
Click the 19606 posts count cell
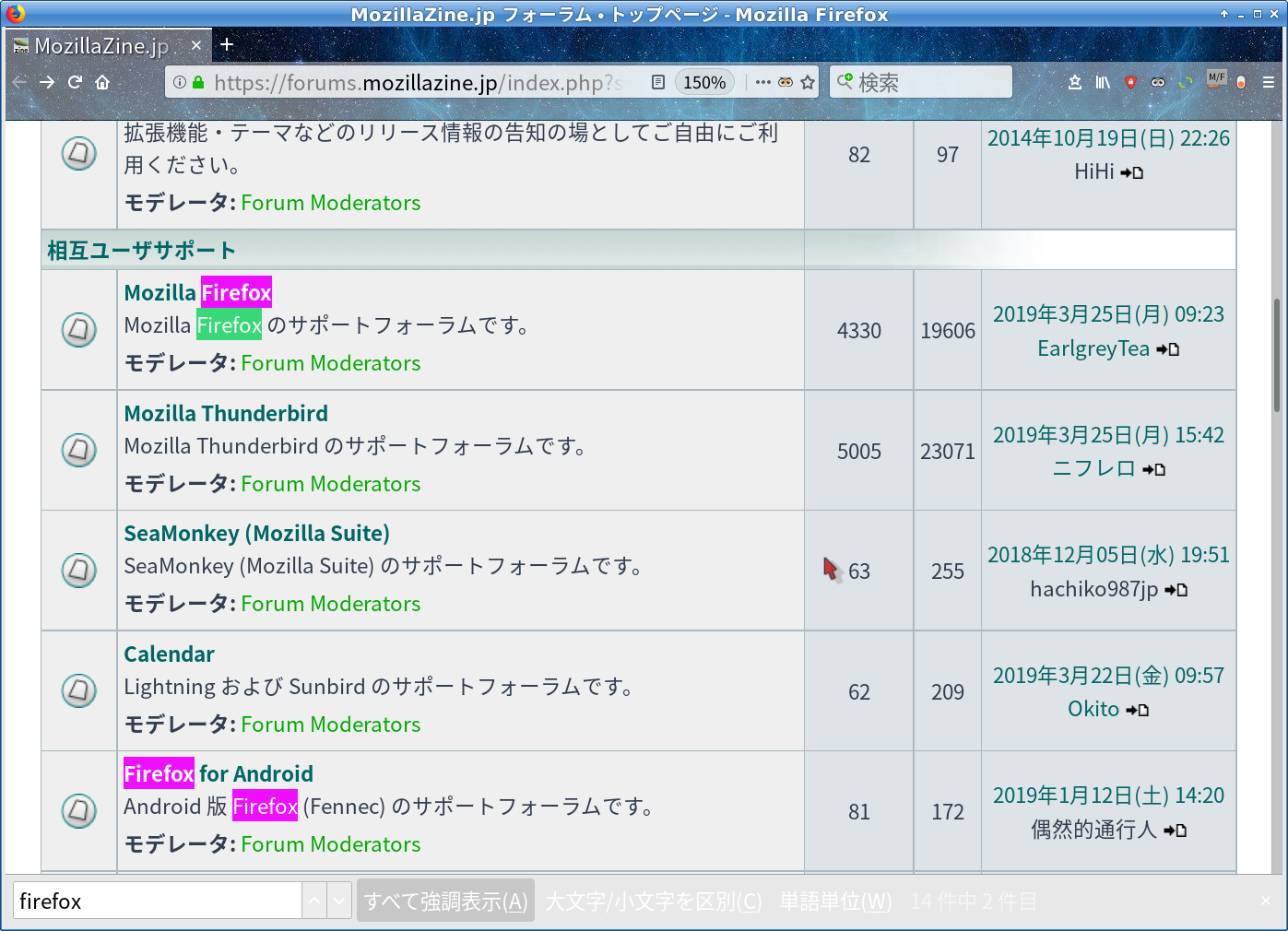pyautogui.click(x=948, y=330)
